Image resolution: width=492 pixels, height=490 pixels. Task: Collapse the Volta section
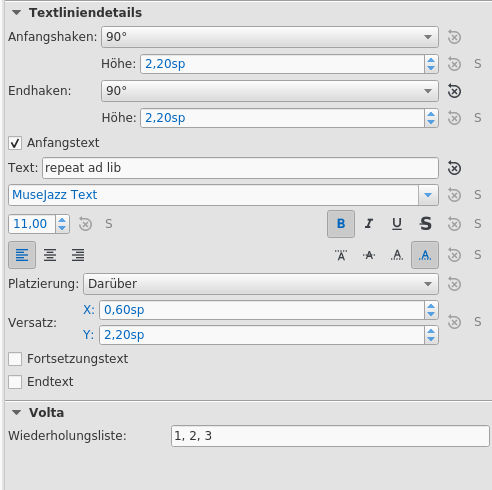click(16, 413)
